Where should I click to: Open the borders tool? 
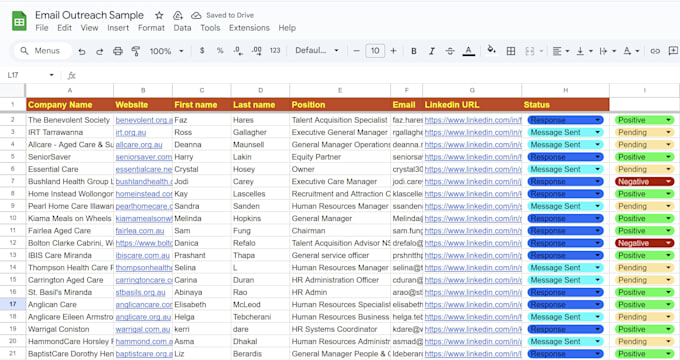pyautogui.click(x=511, y=51)
